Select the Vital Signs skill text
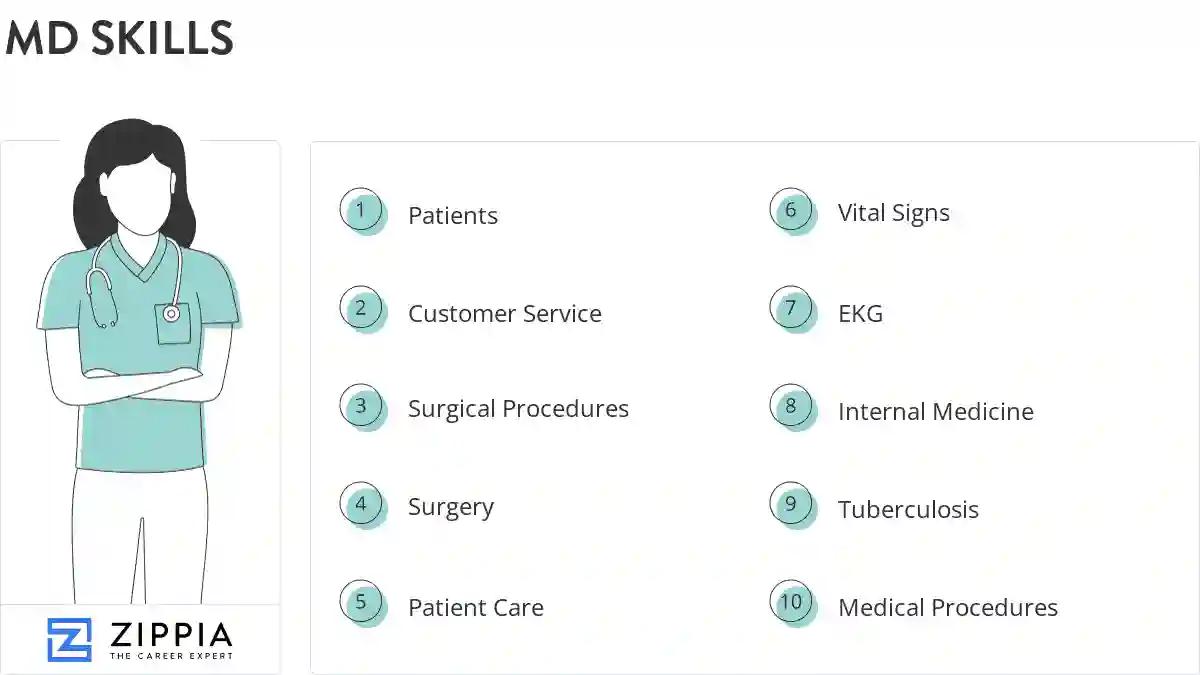Viewport: 1200px width, 675px height. 893,213
